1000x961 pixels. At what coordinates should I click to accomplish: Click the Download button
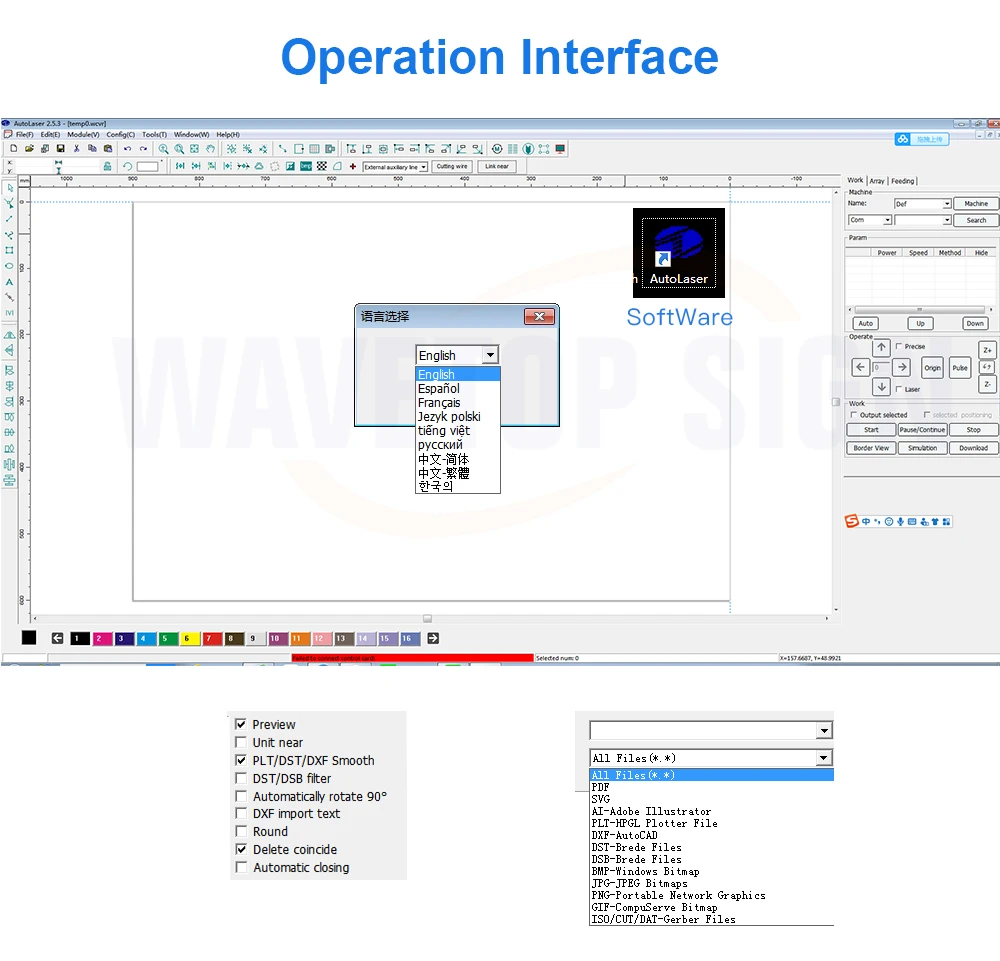pos(973,448)
